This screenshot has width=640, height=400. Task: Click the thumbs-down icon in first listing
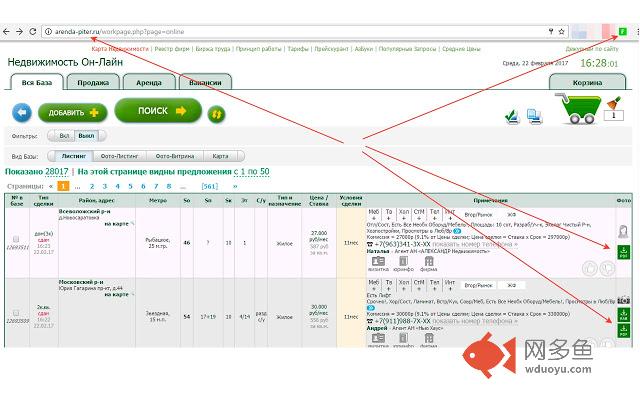tap(607, 267)
